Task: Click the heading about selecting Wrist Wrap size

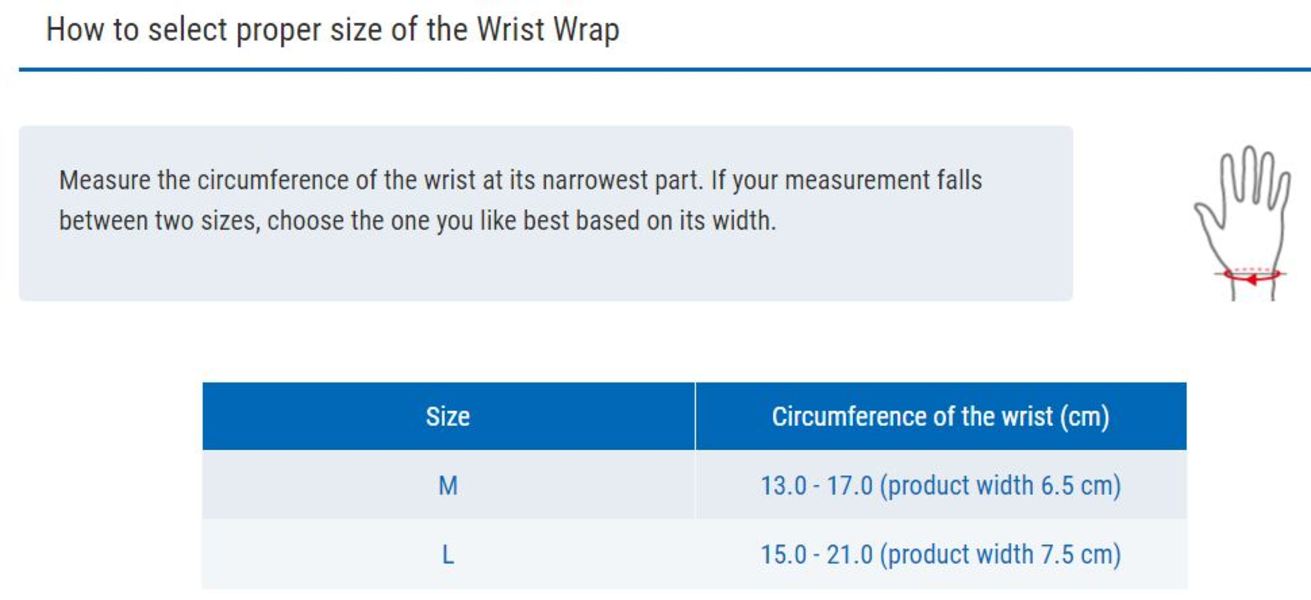Action: click(332, 29)
